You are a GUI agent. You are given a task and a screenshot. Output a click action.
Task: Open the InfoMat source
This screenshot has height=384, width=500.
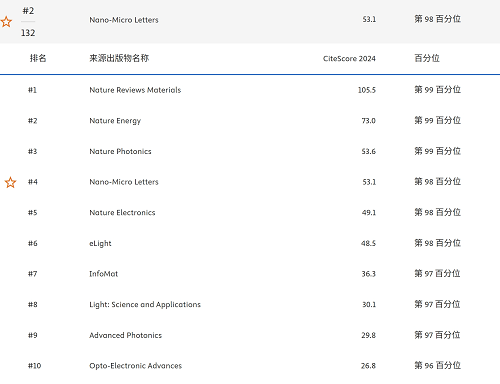(x=104, y=274)
